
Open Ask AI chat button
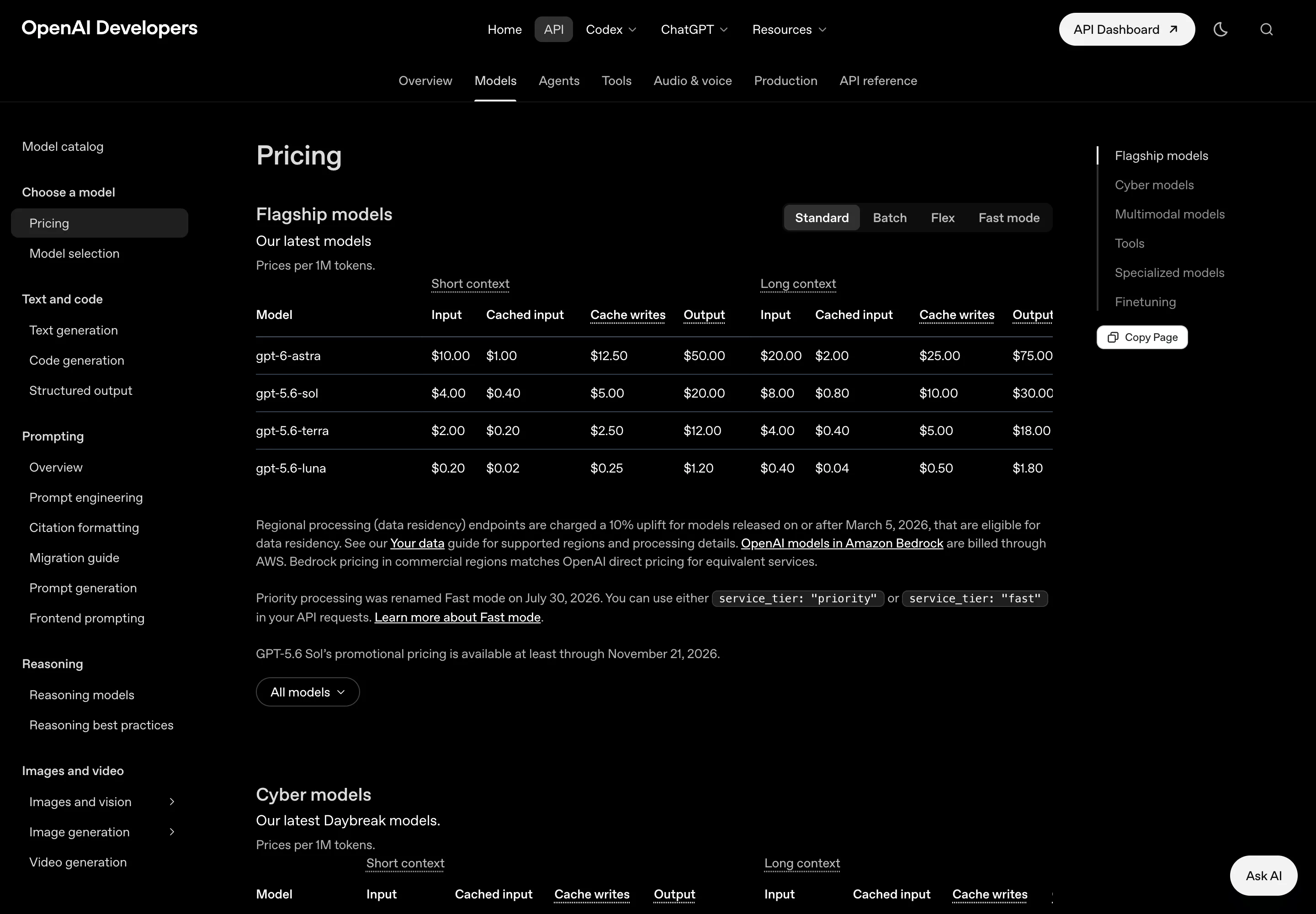point(1263,876)
